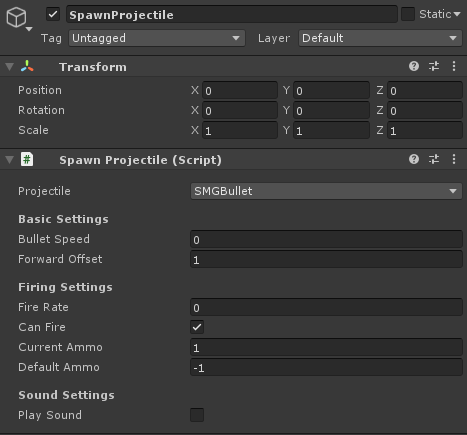Click the Spawn Projectile (Script) title

pos(140,160)
